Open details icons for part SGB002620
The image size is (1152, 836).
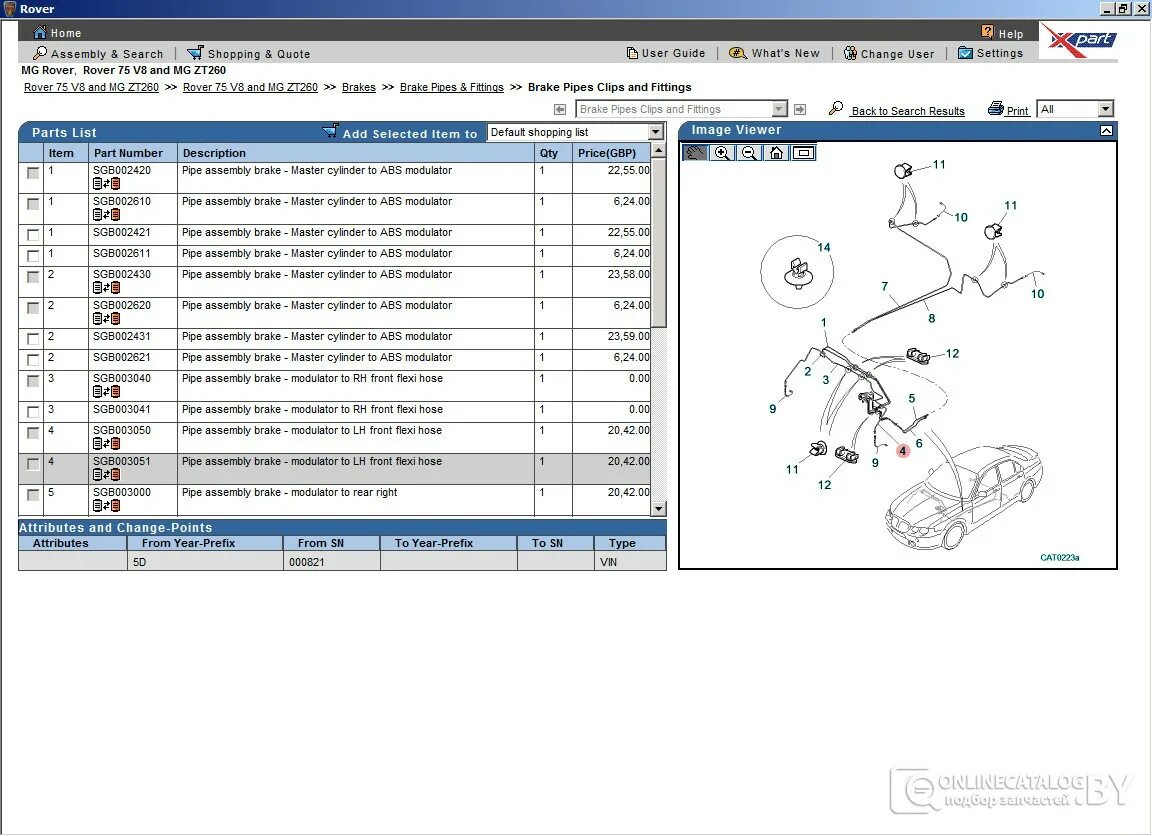coord(107,318)
